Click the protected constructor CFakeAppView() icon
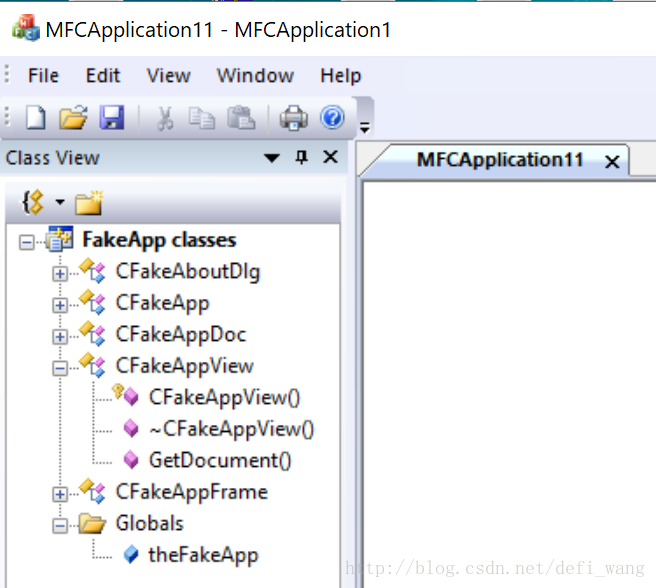This screenshot has width=656, height=588. [x=126, y=395]
